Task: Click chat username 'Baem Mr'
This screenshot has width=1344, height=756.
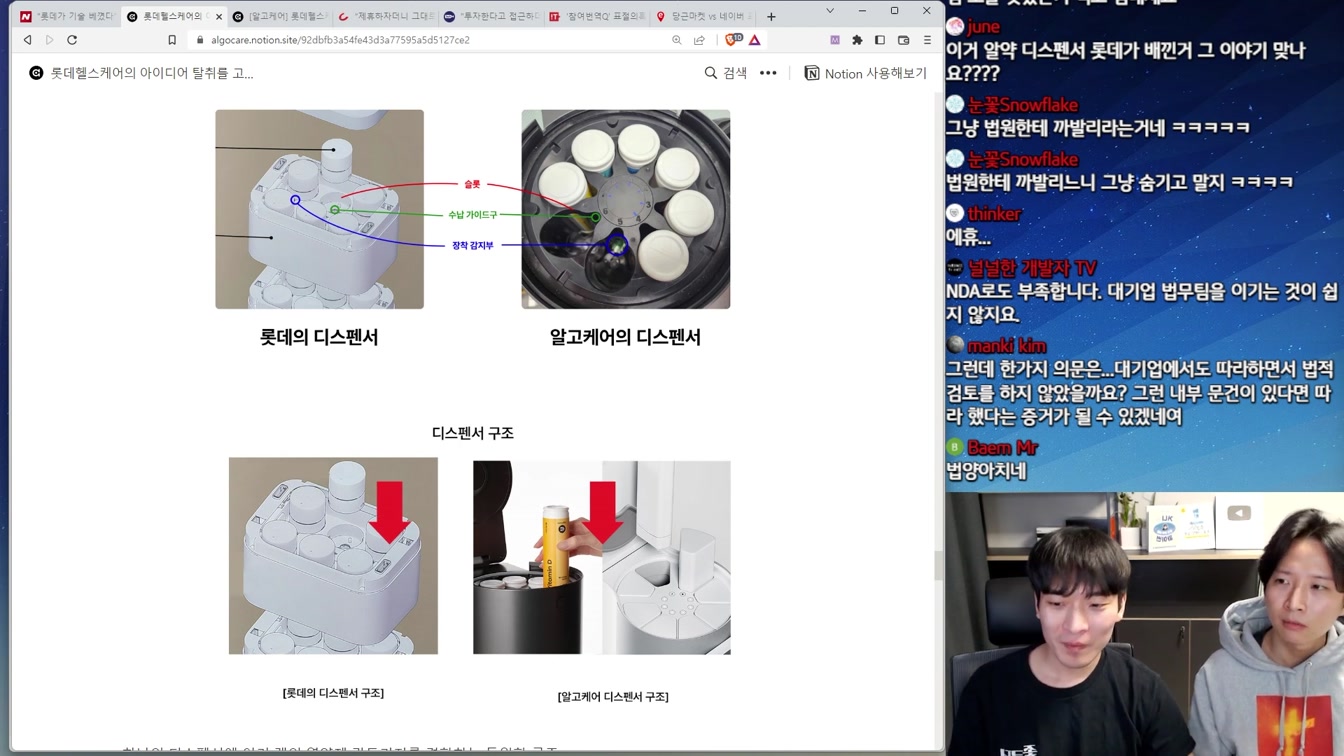Action: (1002, 448)
